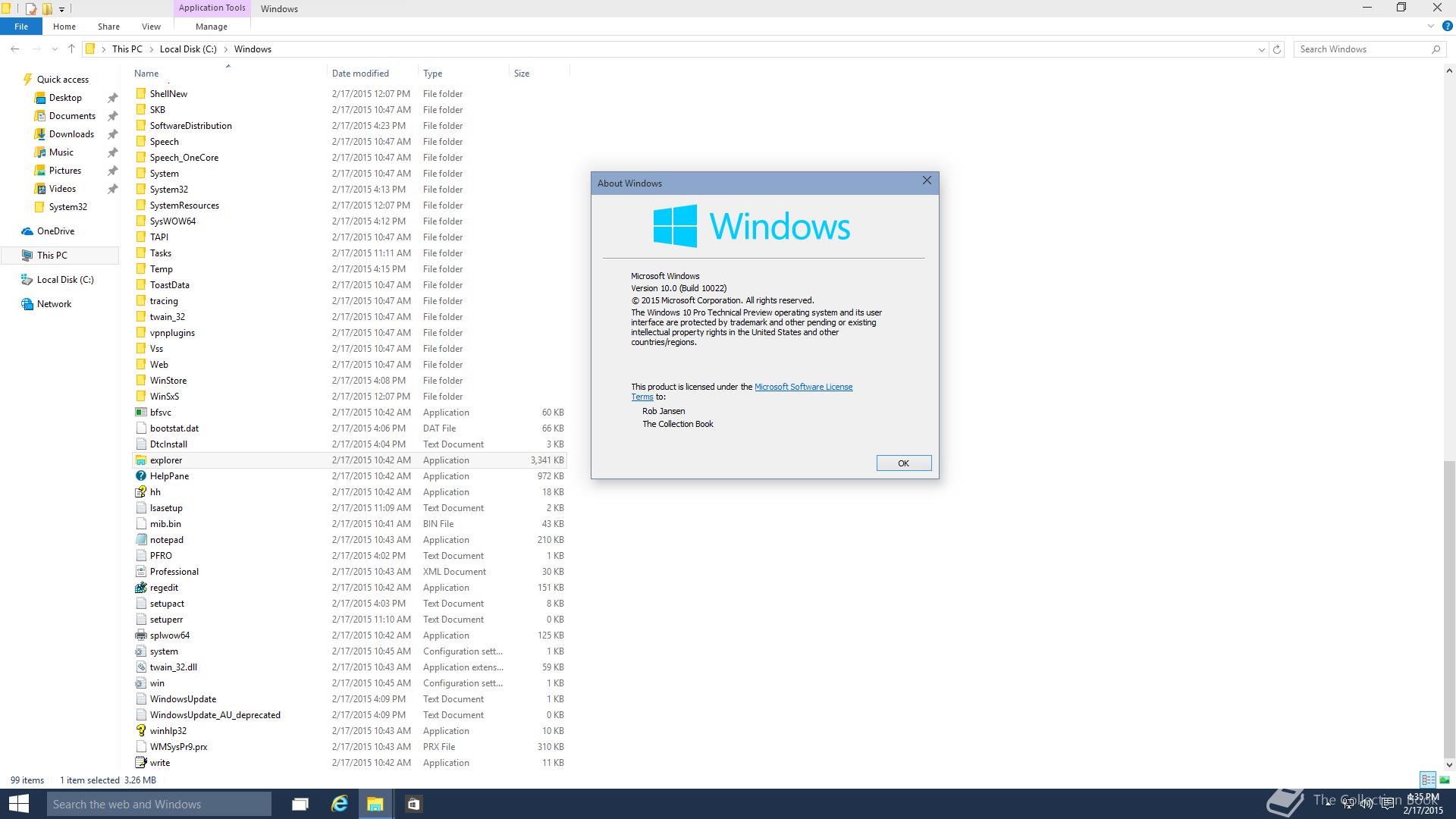The height and width of the screenshot is (819, 1456).
Task: Click the File Explorer taskbar icon
Action: pos(375,804)
